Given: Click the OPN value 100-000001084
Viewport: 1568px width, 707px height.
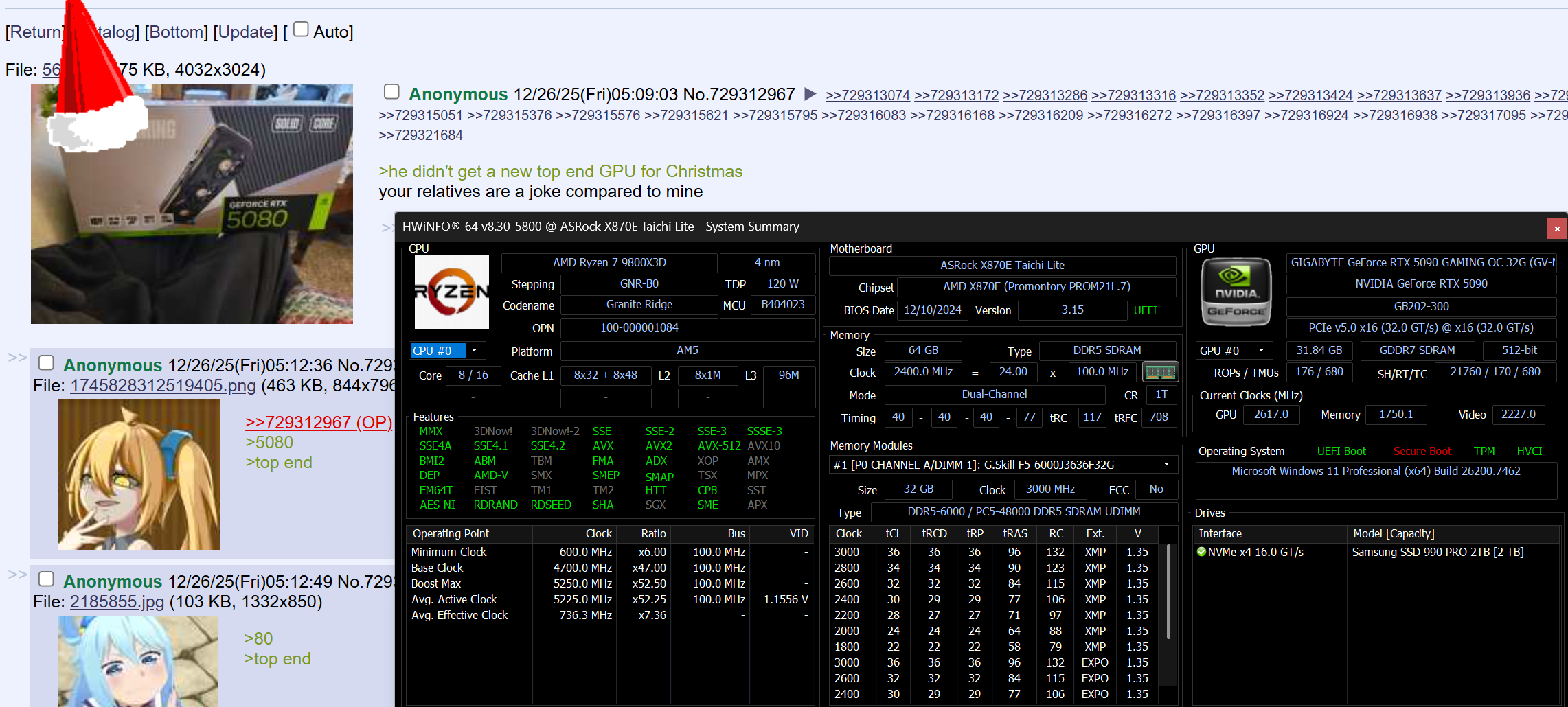Looking at the screenshot, I should [639, 328].
